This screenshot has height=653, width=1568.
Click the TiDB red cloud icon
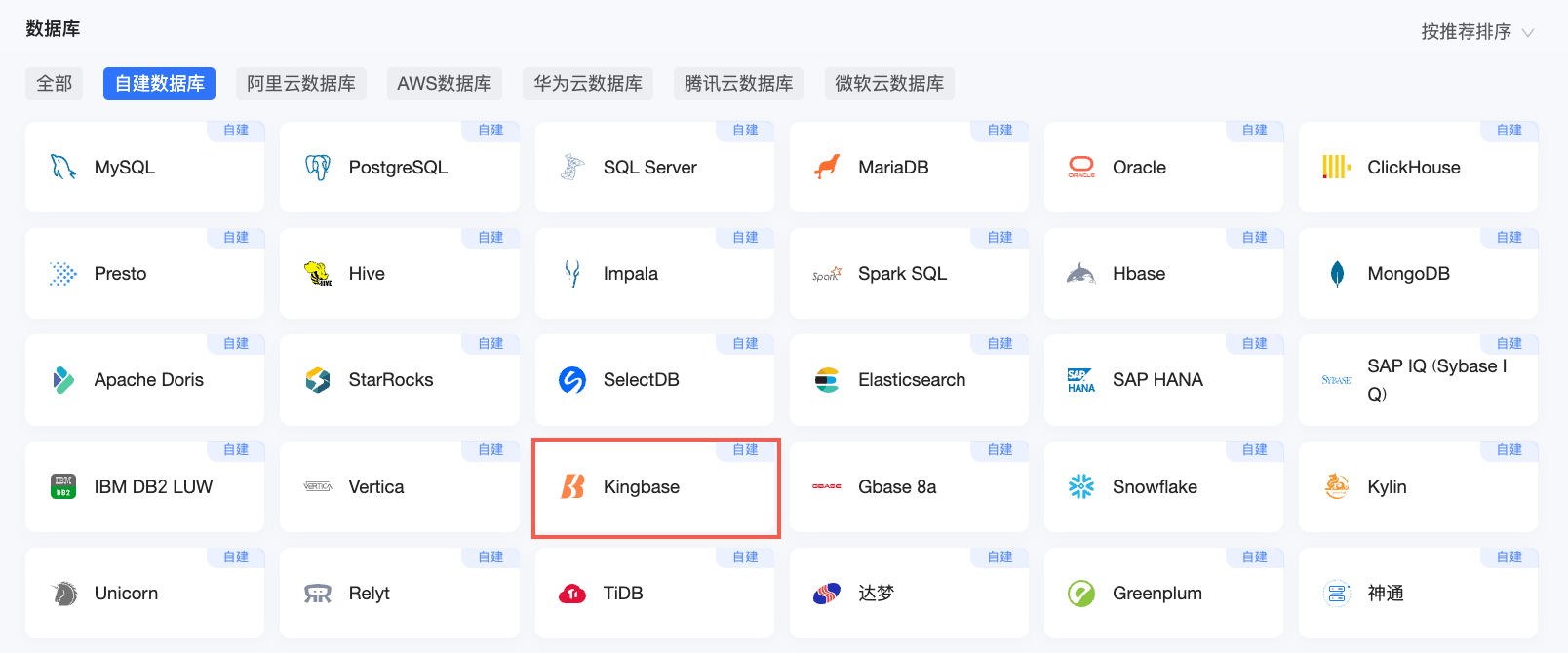(x=572, y=594)
